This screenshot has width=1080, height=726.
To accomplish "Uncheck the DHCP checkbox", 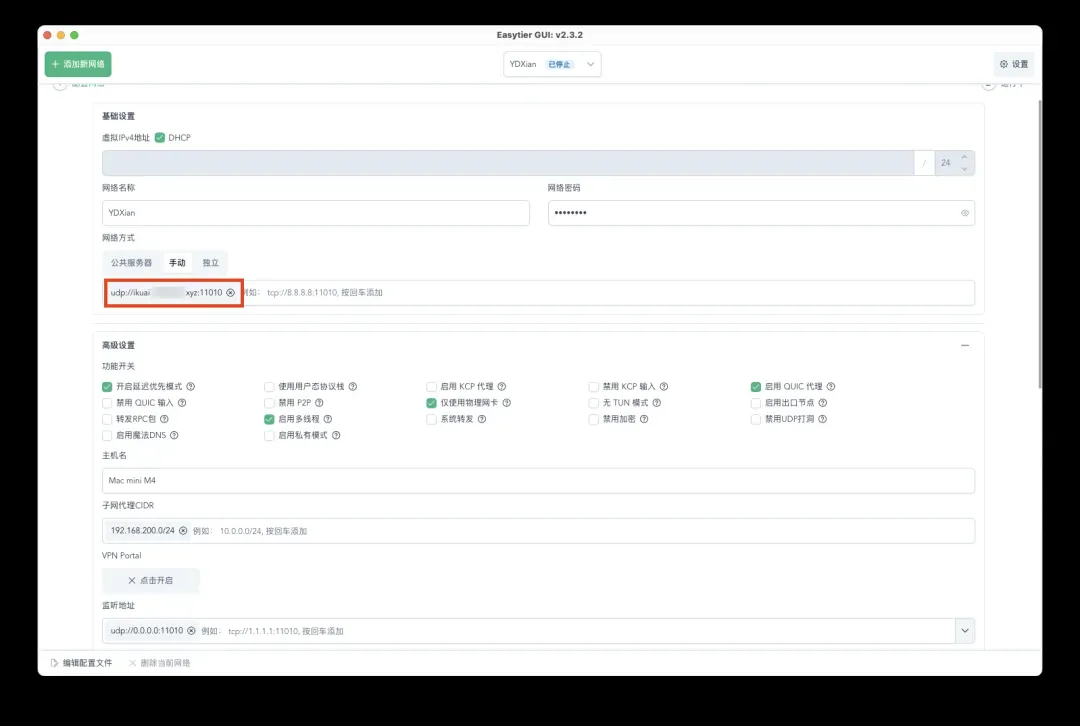I will pos(160,138).
